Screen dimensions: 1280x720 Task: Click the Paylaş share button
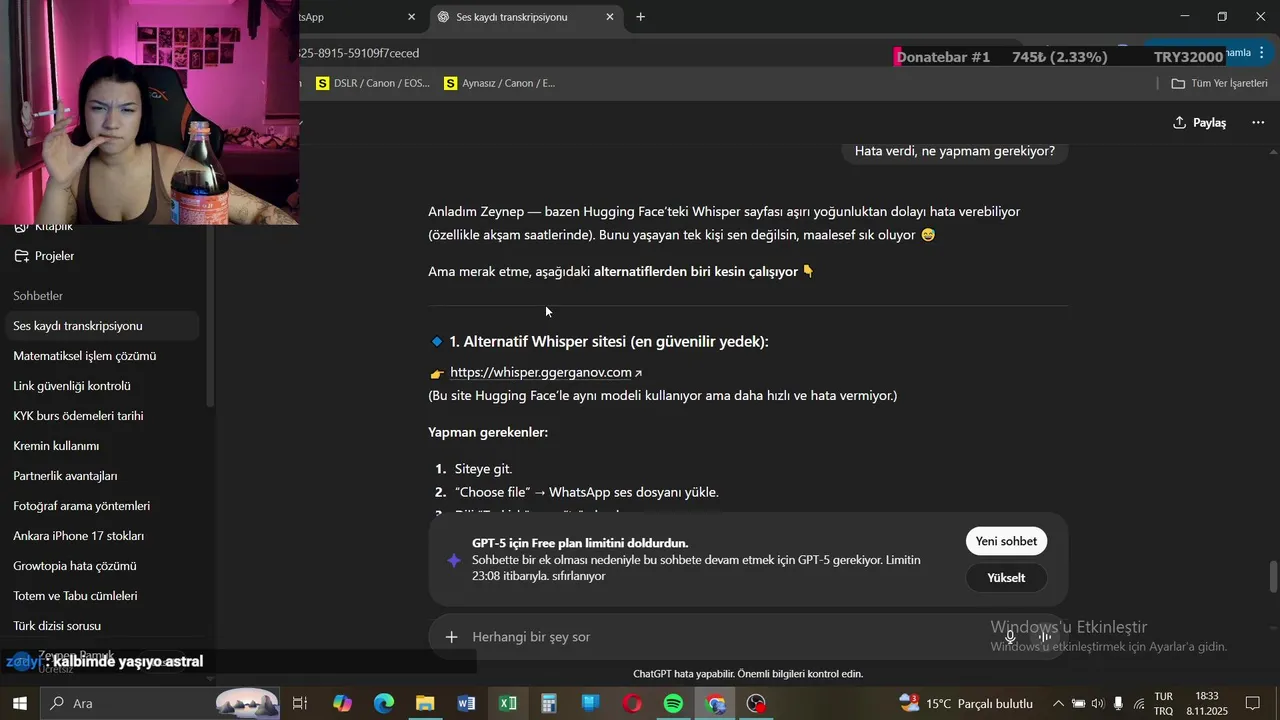pyautogui.click(x=1200, y=122)
